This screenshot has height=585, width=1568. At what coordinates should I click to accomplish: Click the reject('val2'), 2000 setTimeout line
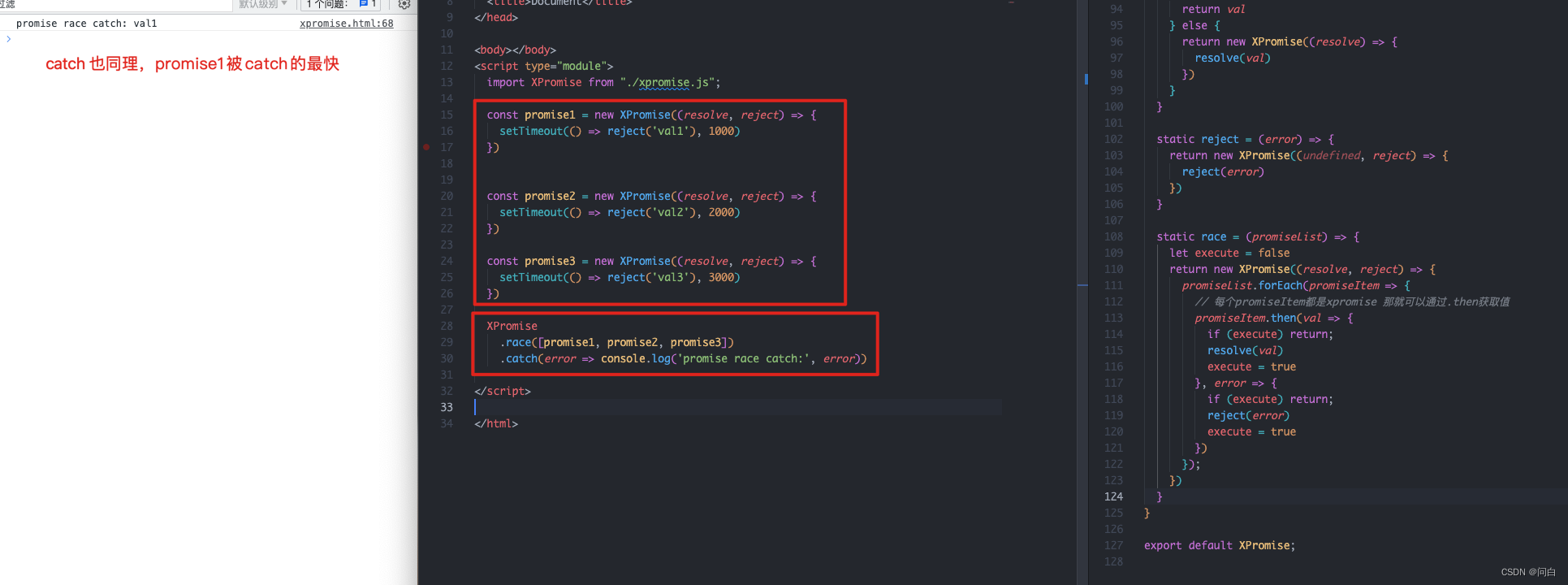pos(620,212)
